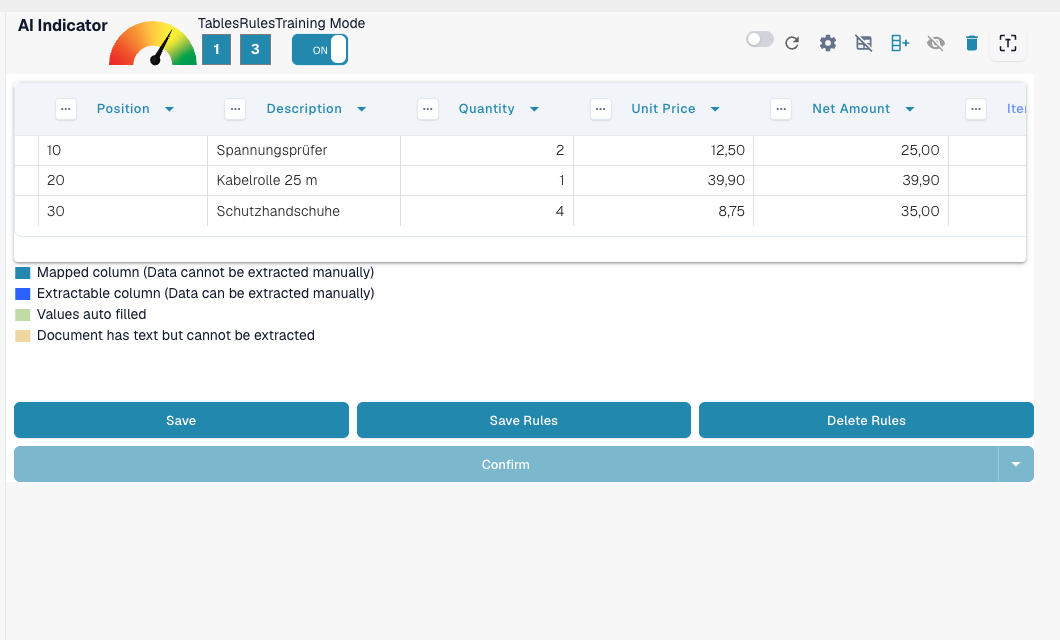The image size is (1060, 640).
Task: Open the Confirm button dropdown arrow
Action: point(1016,464)
